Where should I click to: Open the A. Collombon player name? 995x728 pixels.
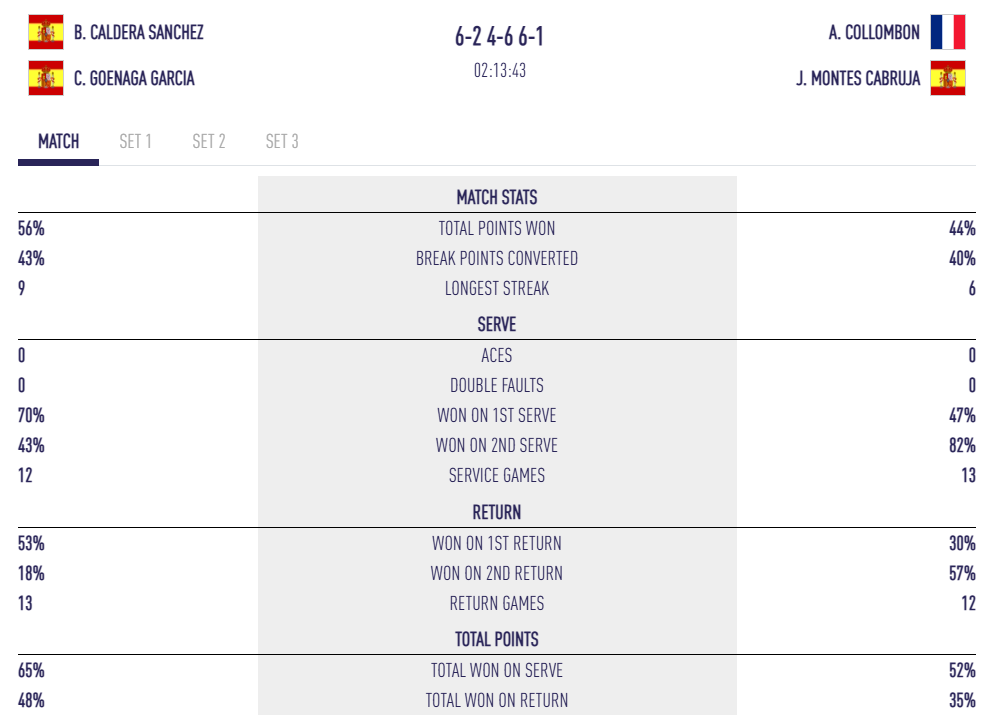[874, 32]
